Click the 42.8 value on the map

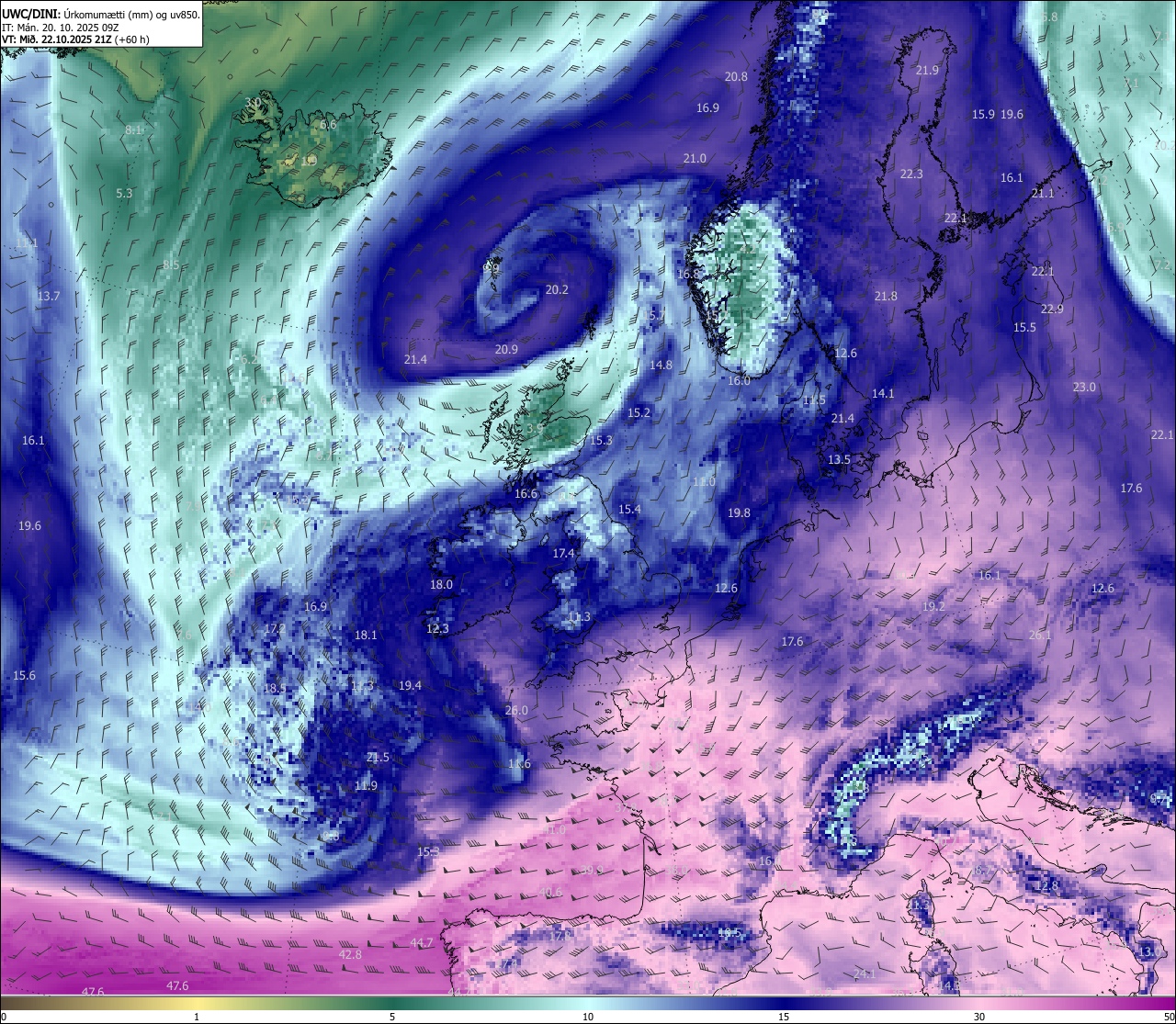pos(350,954)
